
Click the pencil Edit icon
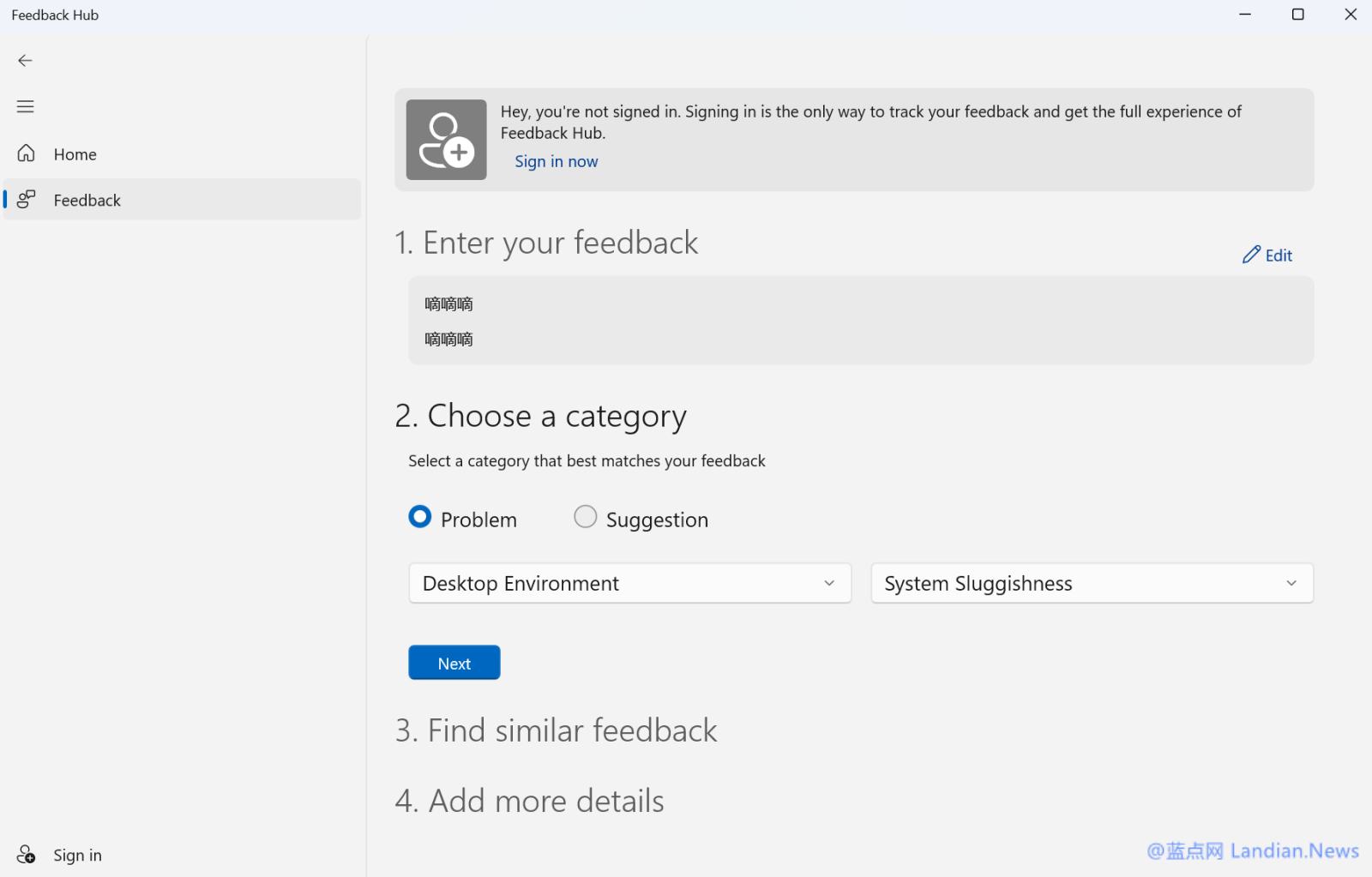point(1251,255)
